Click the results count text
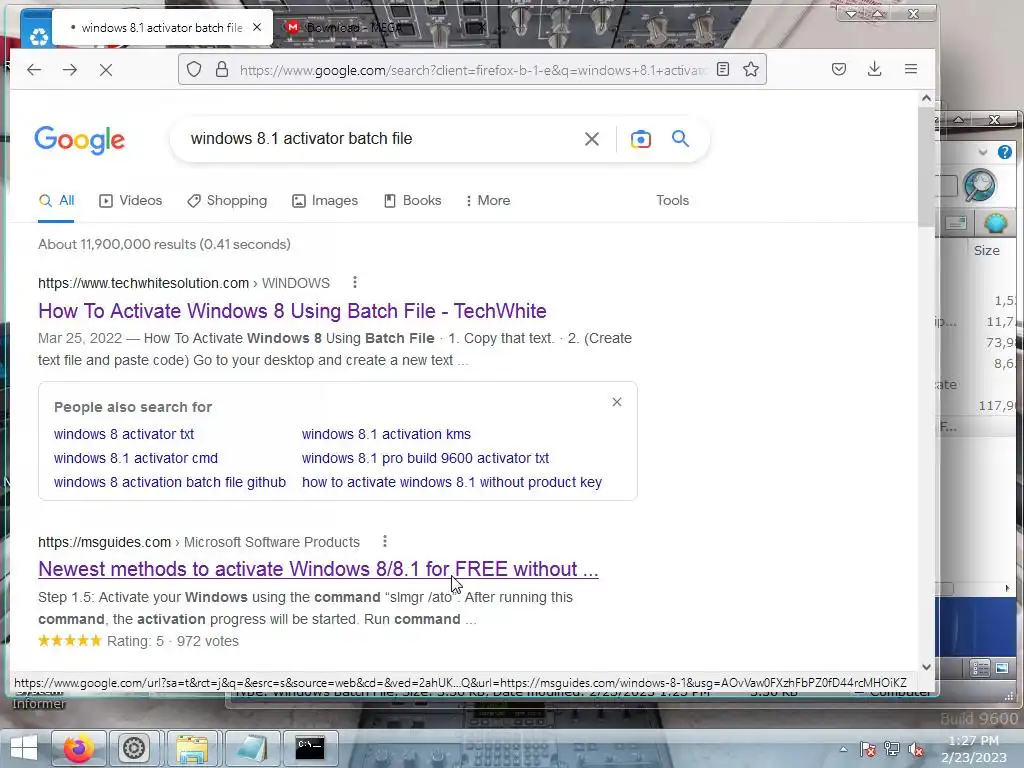This screenshot has width=1024, height=768. [x=164, y=244]
